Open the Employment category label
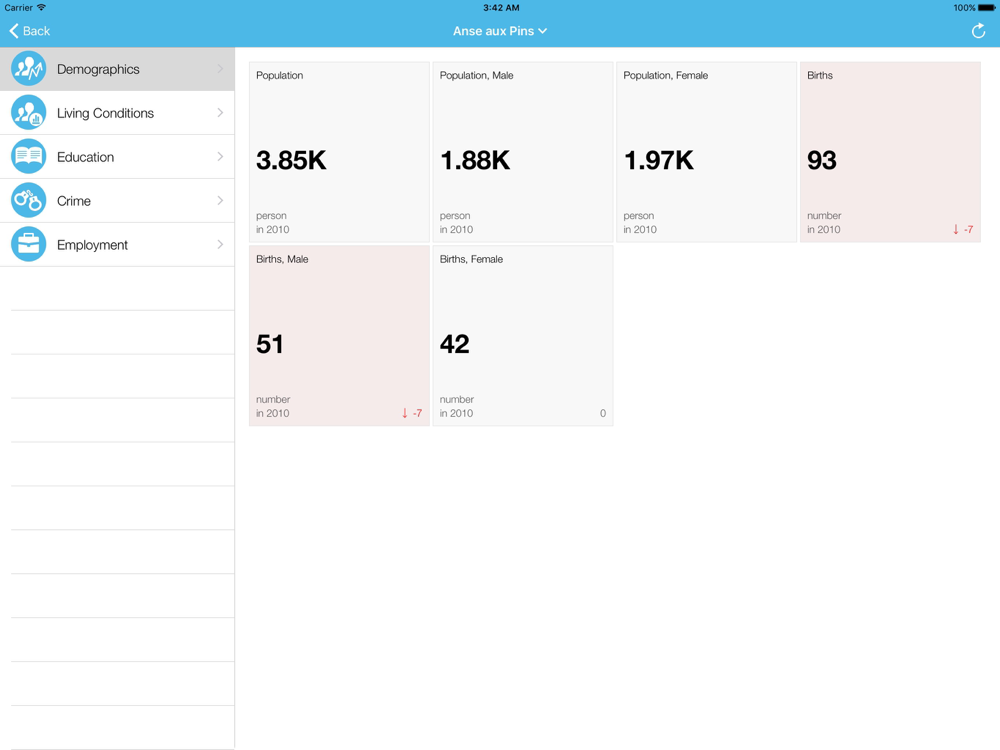Viewport: 1000px width, 750px height. tap(92, 245)
